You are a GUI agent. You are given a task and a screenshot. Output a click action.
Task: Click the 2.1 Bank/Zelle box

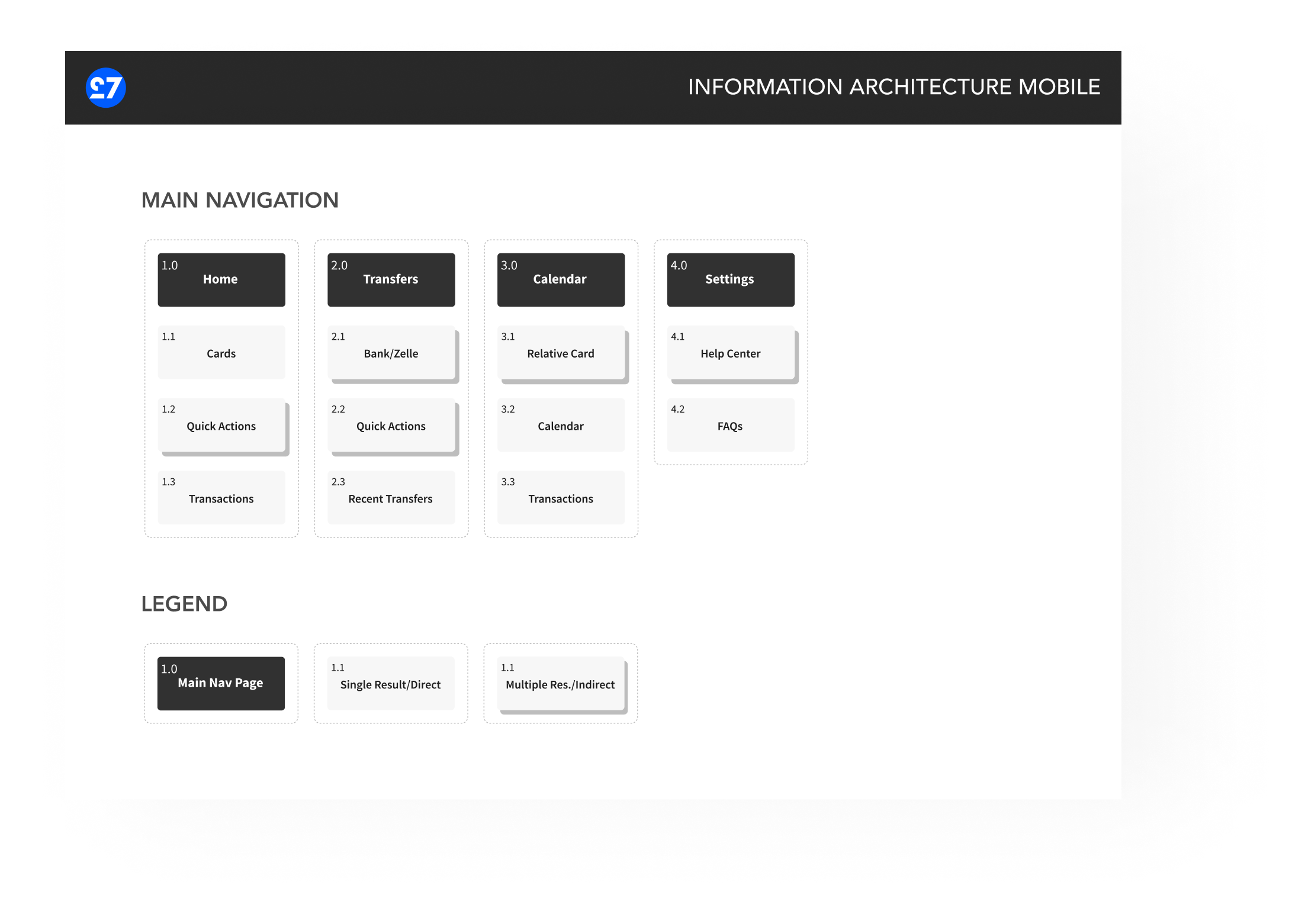tap(391, 352)
